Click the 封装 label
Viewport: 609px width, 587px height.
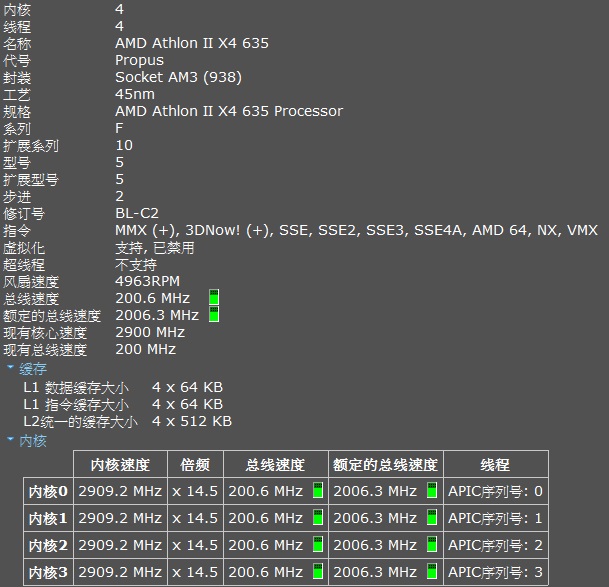[17, 78]
